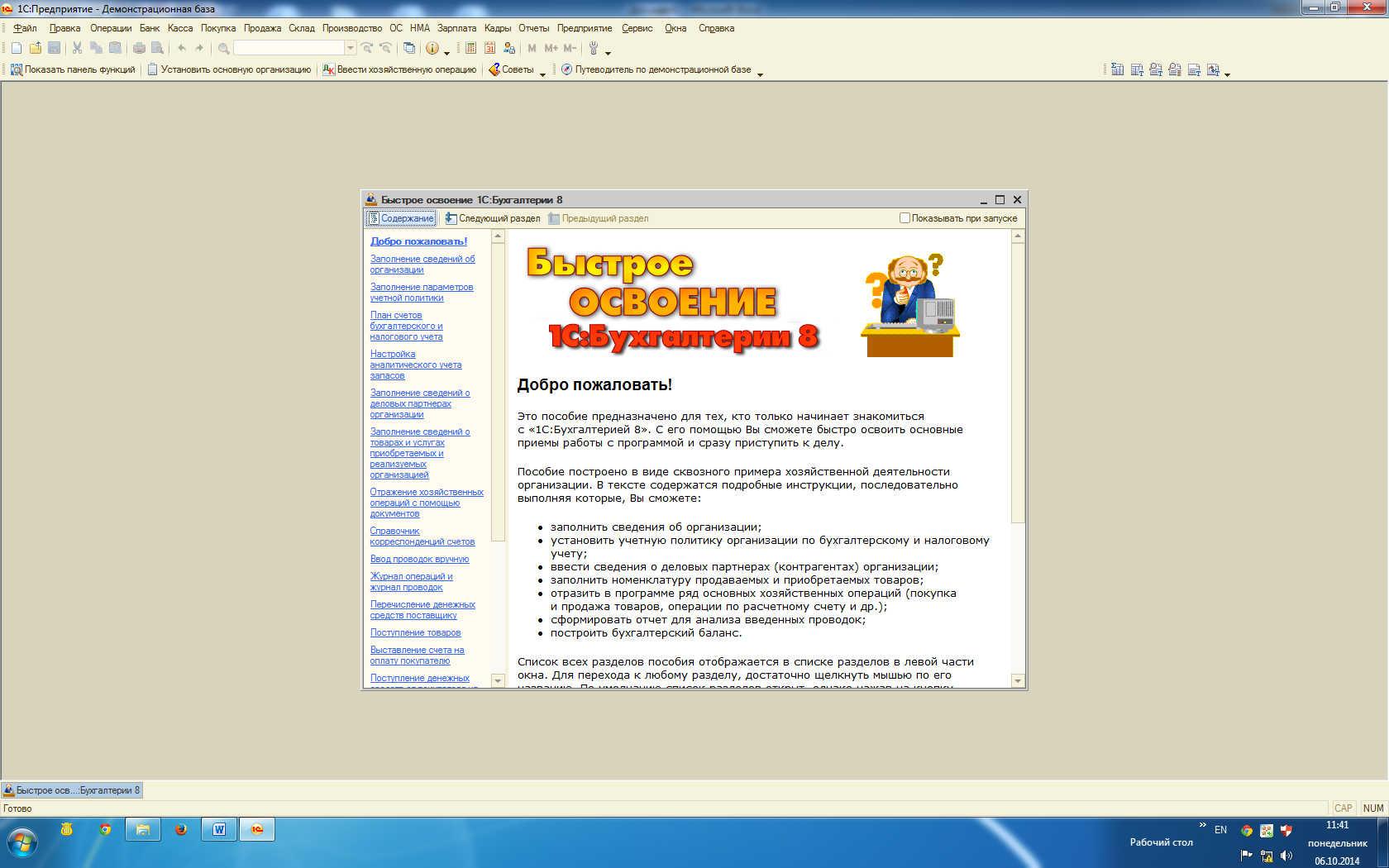Click the M+ memory add button

tap(551, 48)
